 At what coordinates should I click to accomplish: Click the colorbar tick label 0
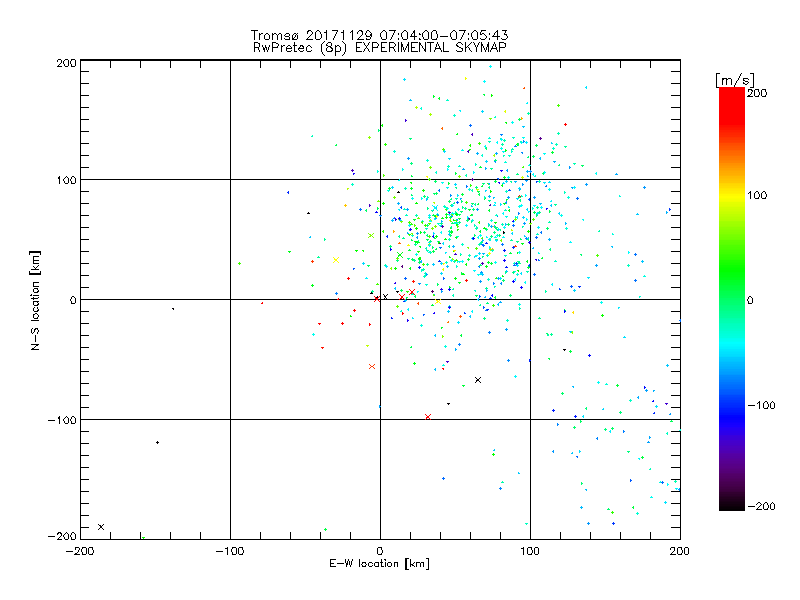click(750, 300)
